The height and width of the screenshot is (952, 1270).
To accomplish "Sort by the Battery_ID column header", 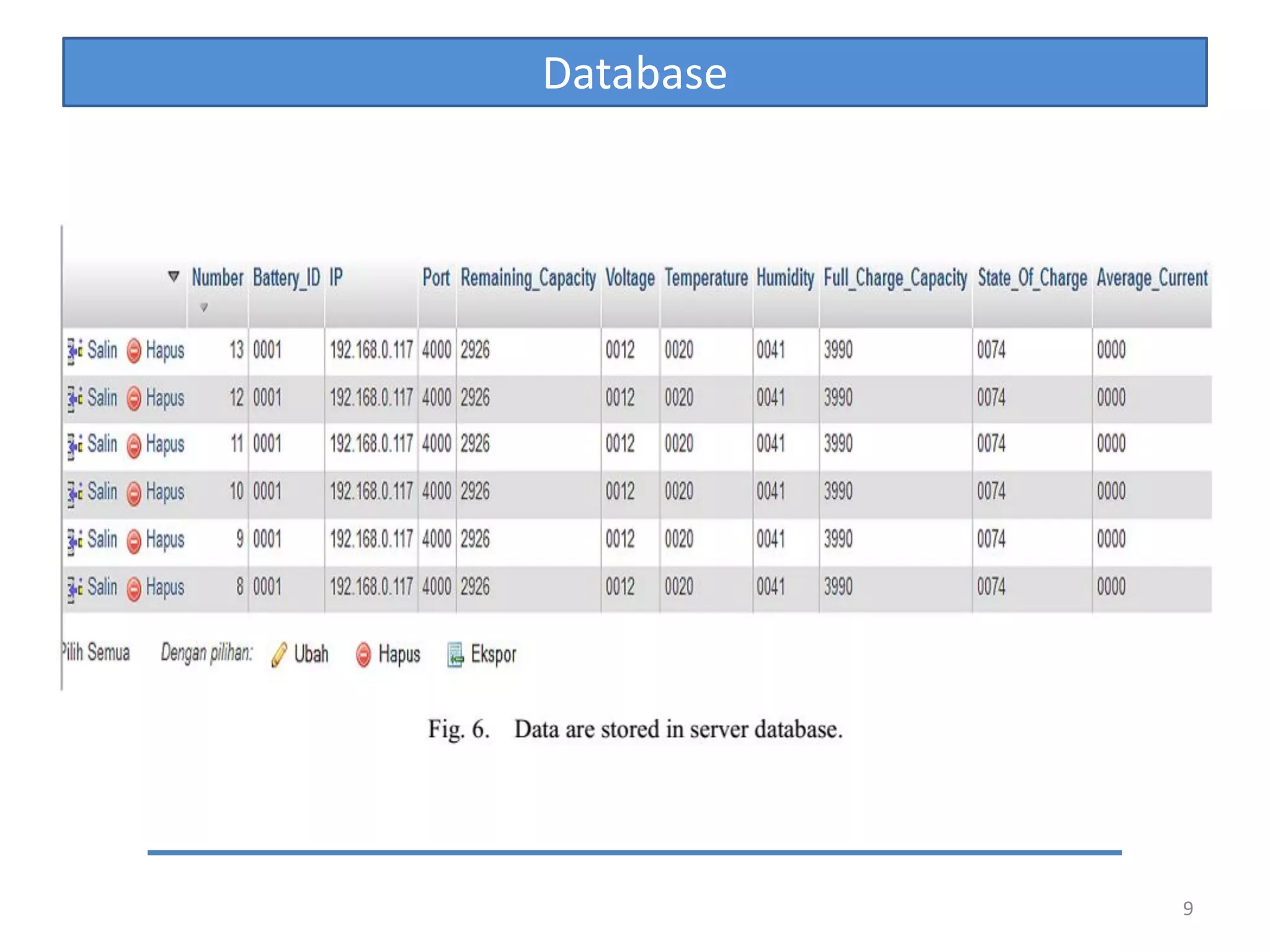I will point(286,278).
